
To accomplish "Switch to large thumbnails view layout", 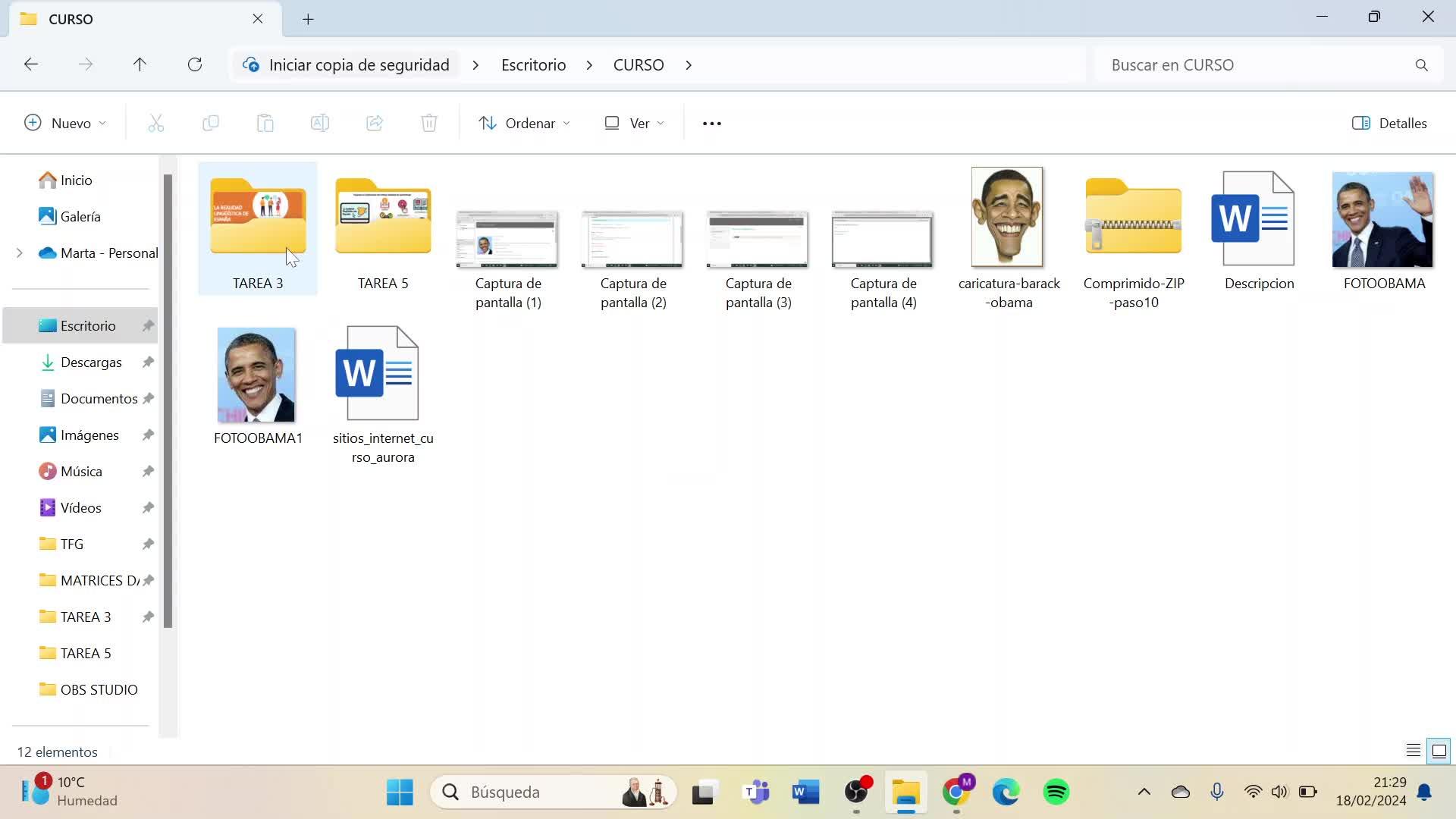I will [1439, 751].
